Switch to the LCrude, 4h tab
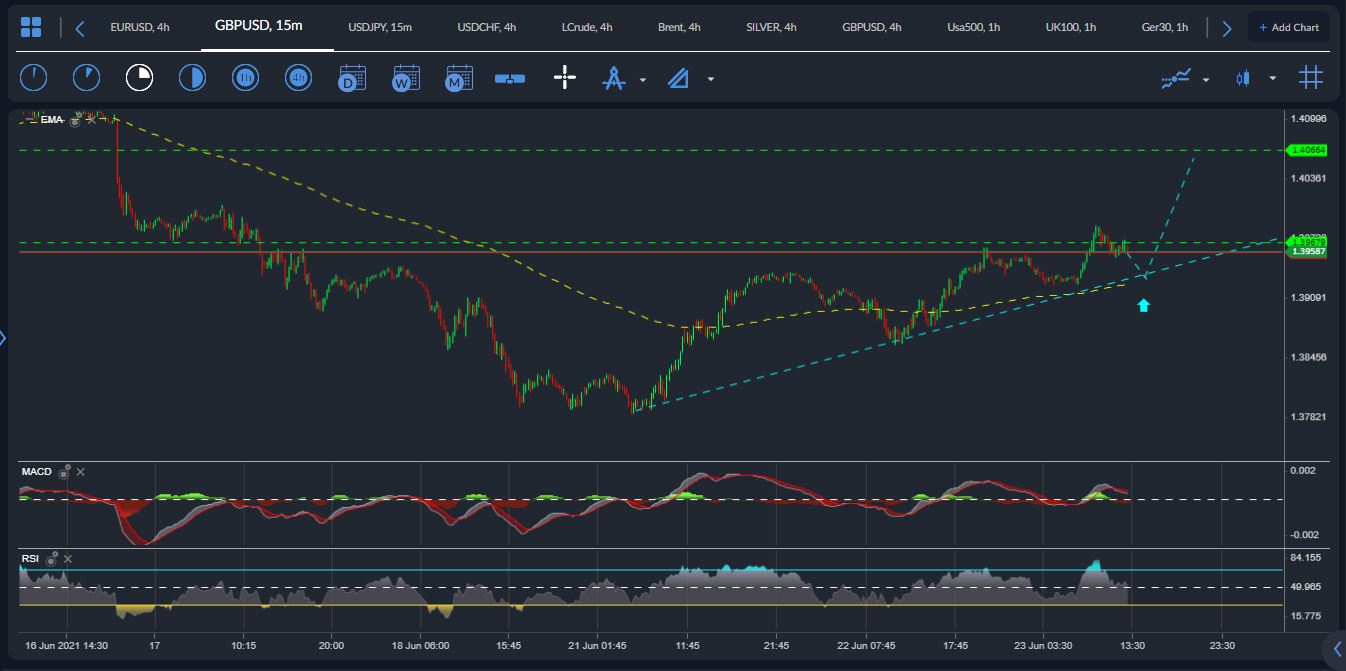This screenshot has width=1346, height=671. 587,28
